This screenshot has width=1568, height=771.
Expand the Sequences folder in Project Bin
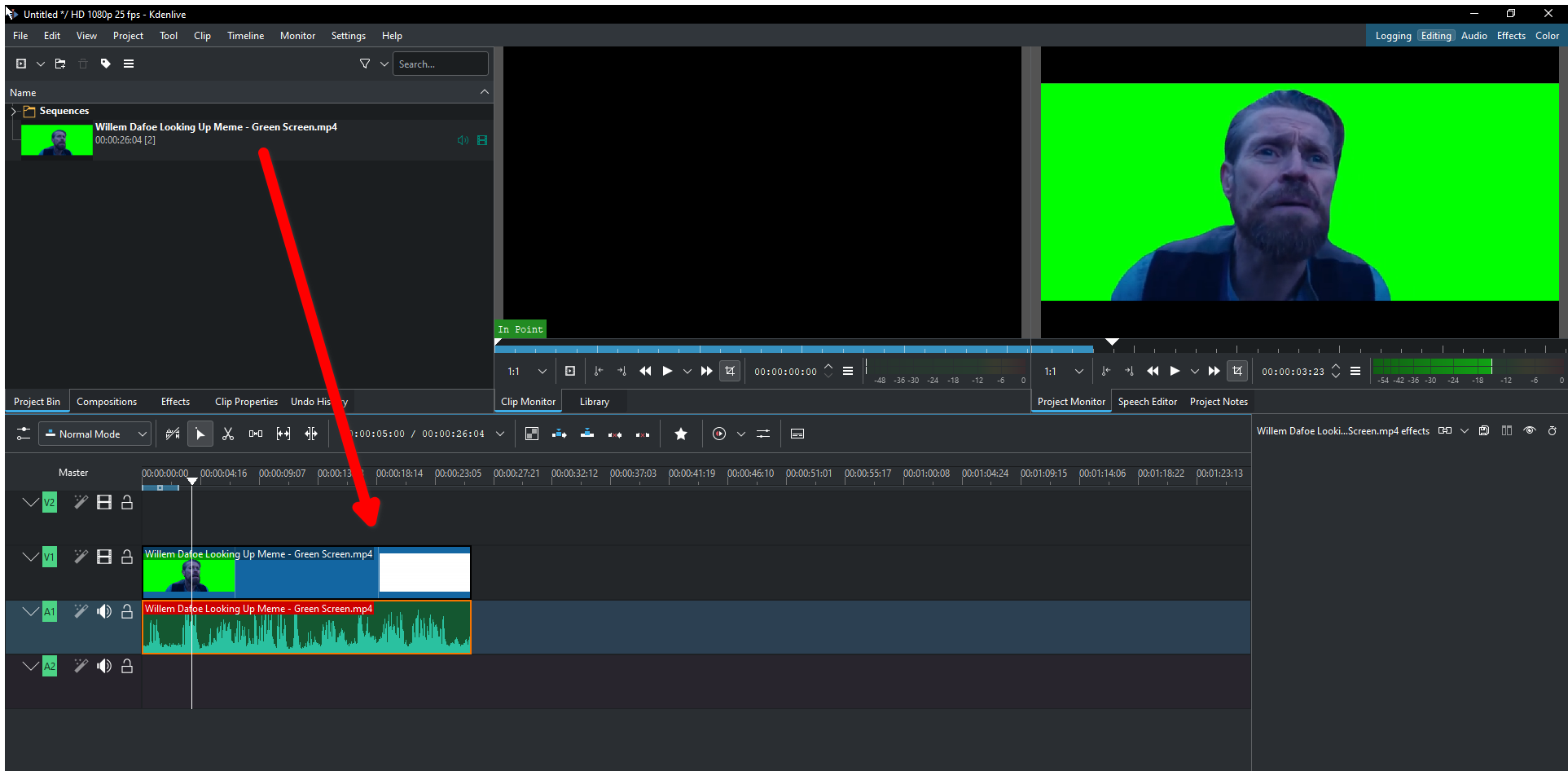click(x=13, y=111)
